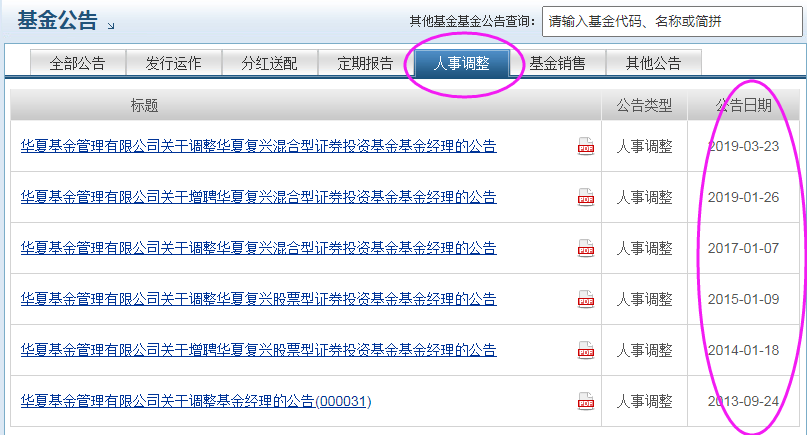The height and width of the screenshot is (435, 807).
Task: Click the date 2013-09-24
Action: (x=743, y=401)
